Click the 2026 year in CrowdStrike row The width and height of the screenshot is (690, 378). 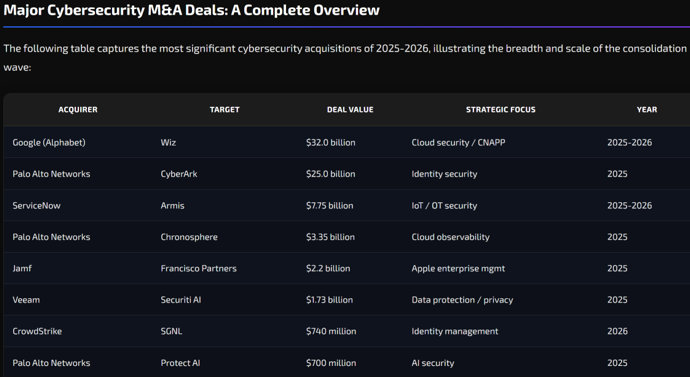pyautogui.click(x=617, y=331)
